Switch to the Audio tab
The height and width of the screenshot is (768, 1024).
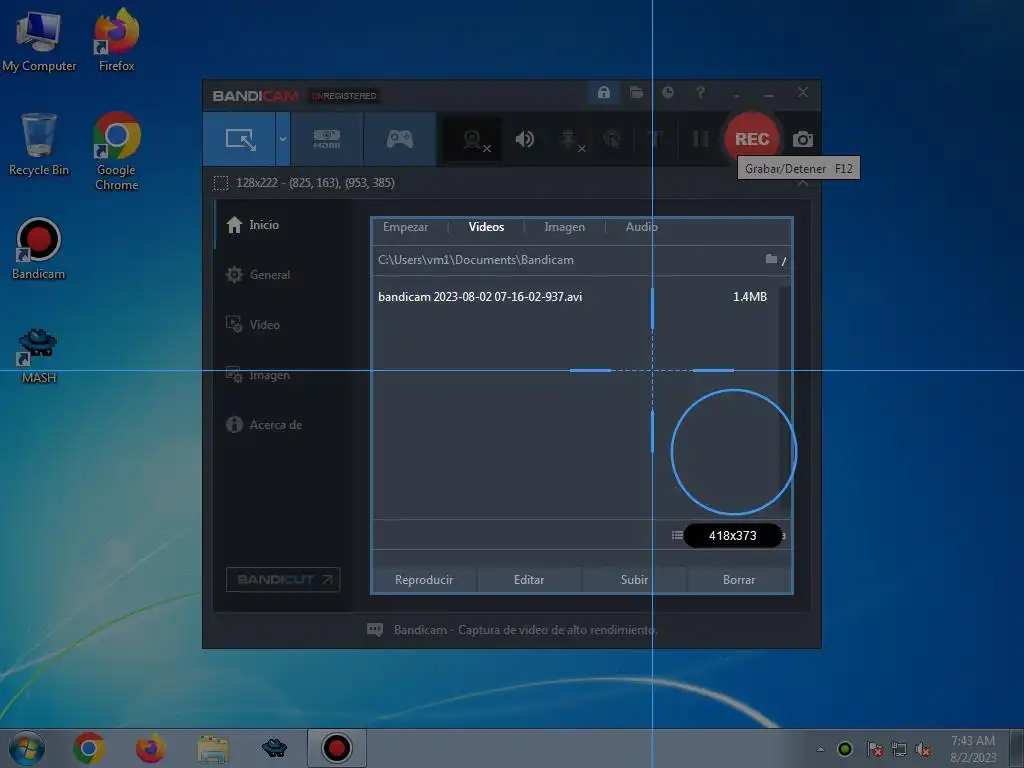641,227
